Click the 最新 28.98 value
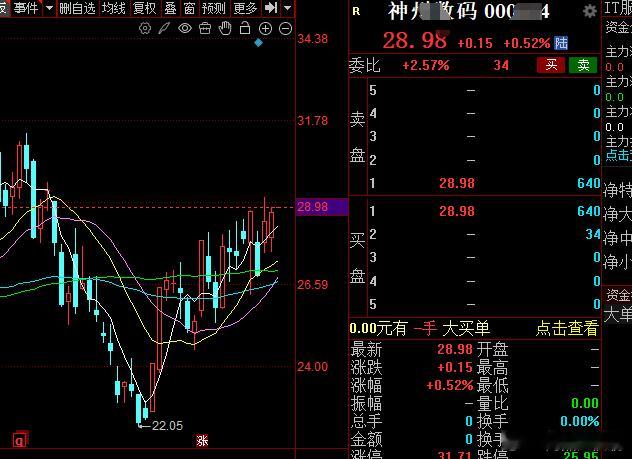This screenshot has width=632, height=459. 455,349
